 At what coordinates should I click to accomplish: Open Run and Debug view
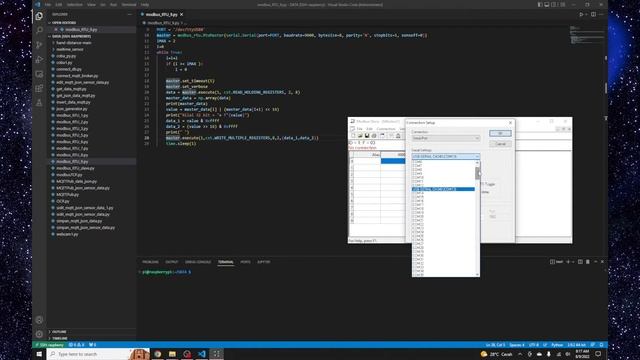click(x=39, y=60)
